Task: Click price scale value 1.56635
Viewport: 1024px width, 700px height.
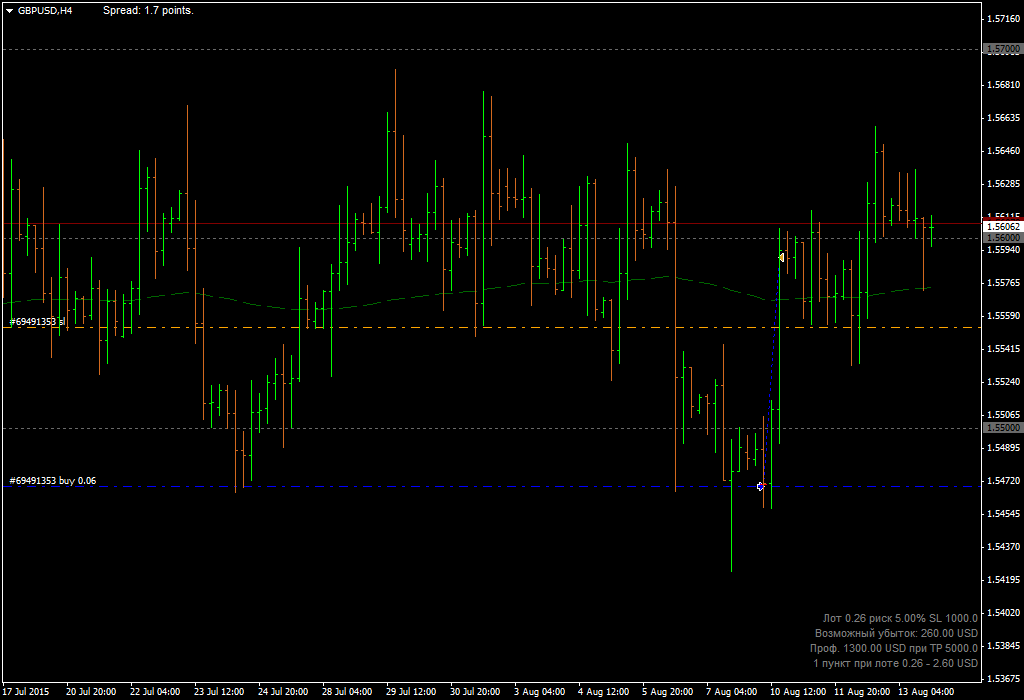Action: [x=1003, y=118]
